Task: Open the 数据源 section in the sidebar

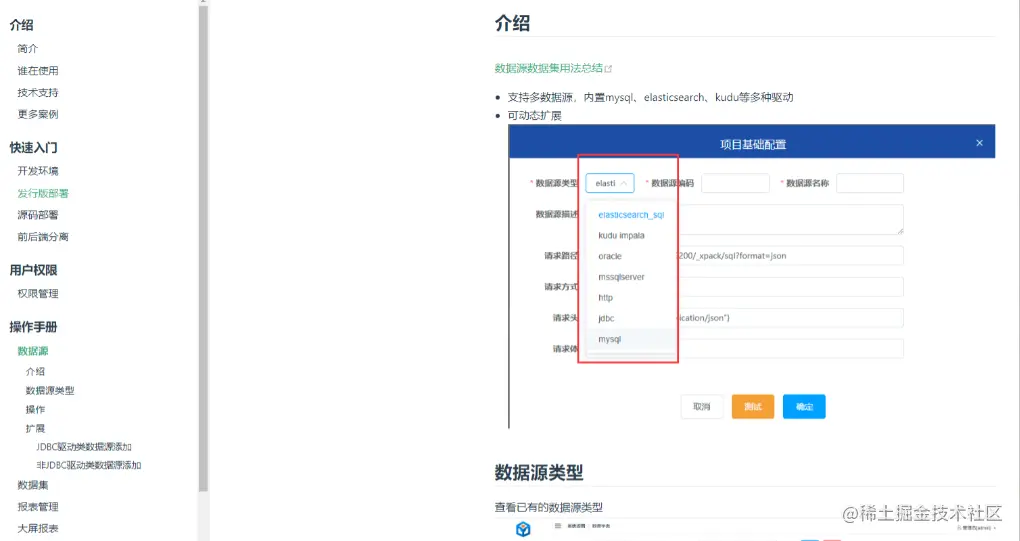Action: pos(33,351)
